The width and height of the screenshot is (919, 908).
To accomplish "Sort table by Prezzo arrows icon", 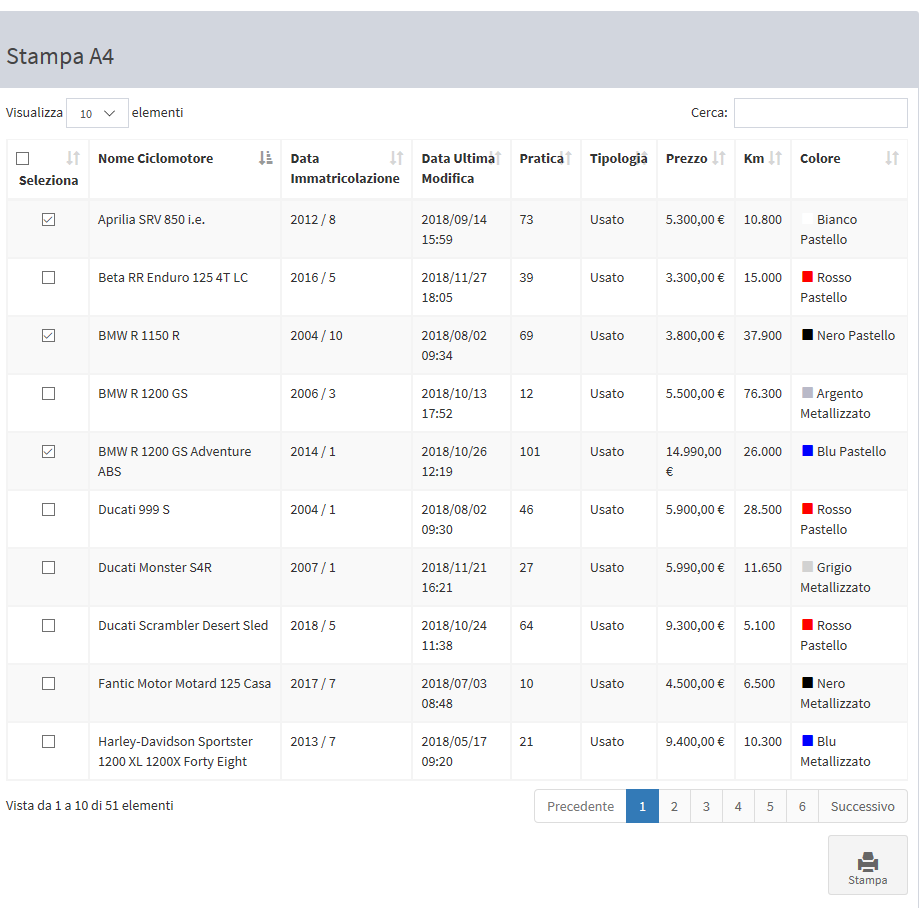I will click(x=718, y=158).
